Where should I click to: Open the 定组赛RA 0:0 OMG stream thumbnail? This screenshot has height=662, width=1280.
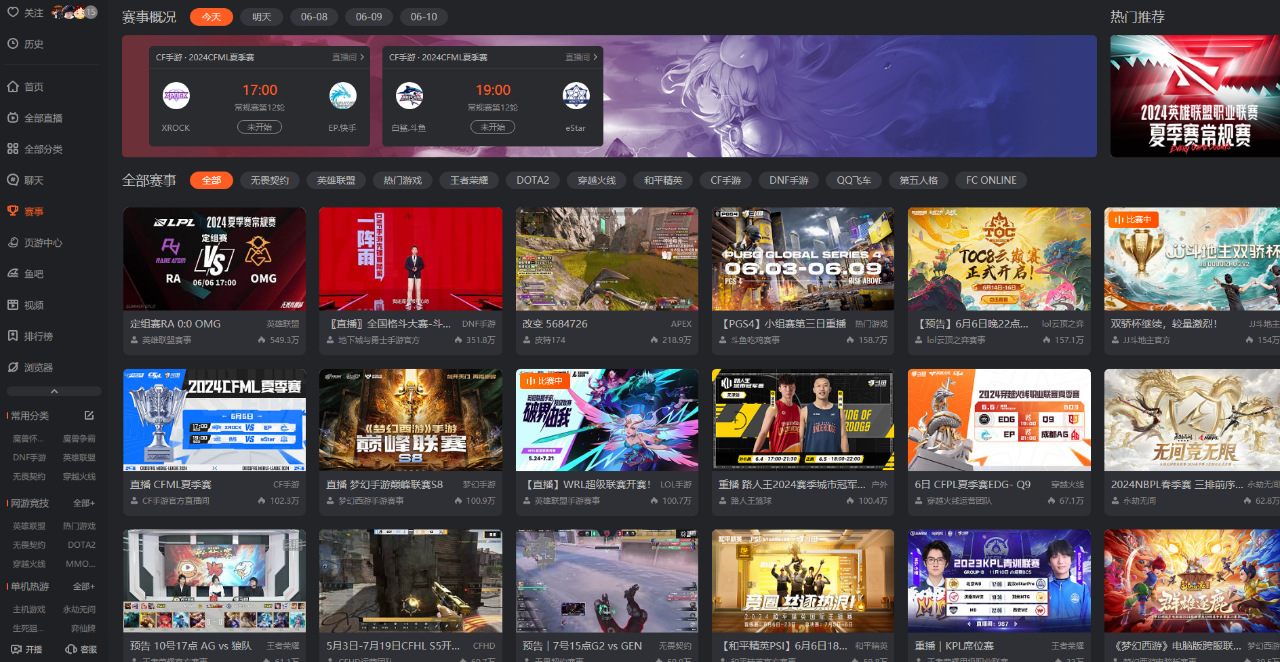[x=214, y=259]
